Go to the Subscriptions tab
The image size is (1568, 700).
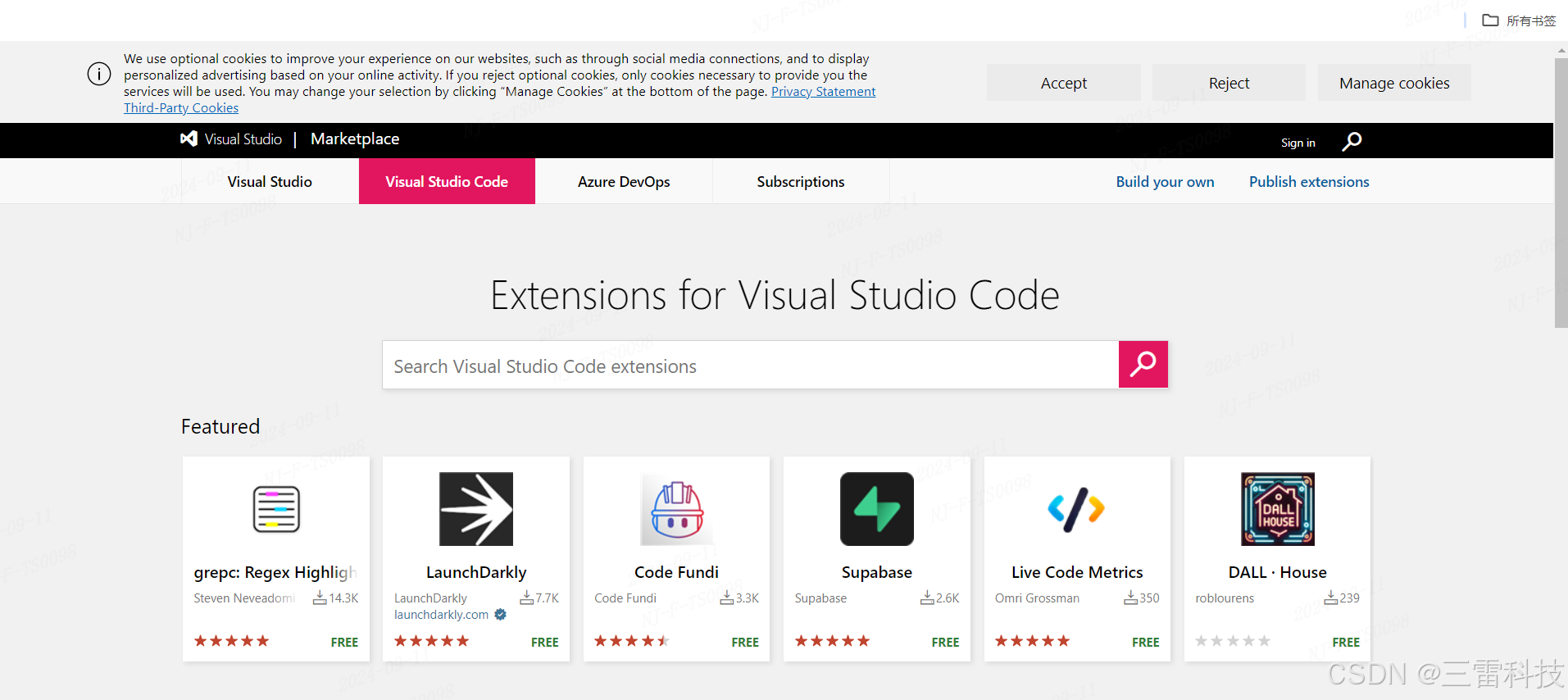801,181
